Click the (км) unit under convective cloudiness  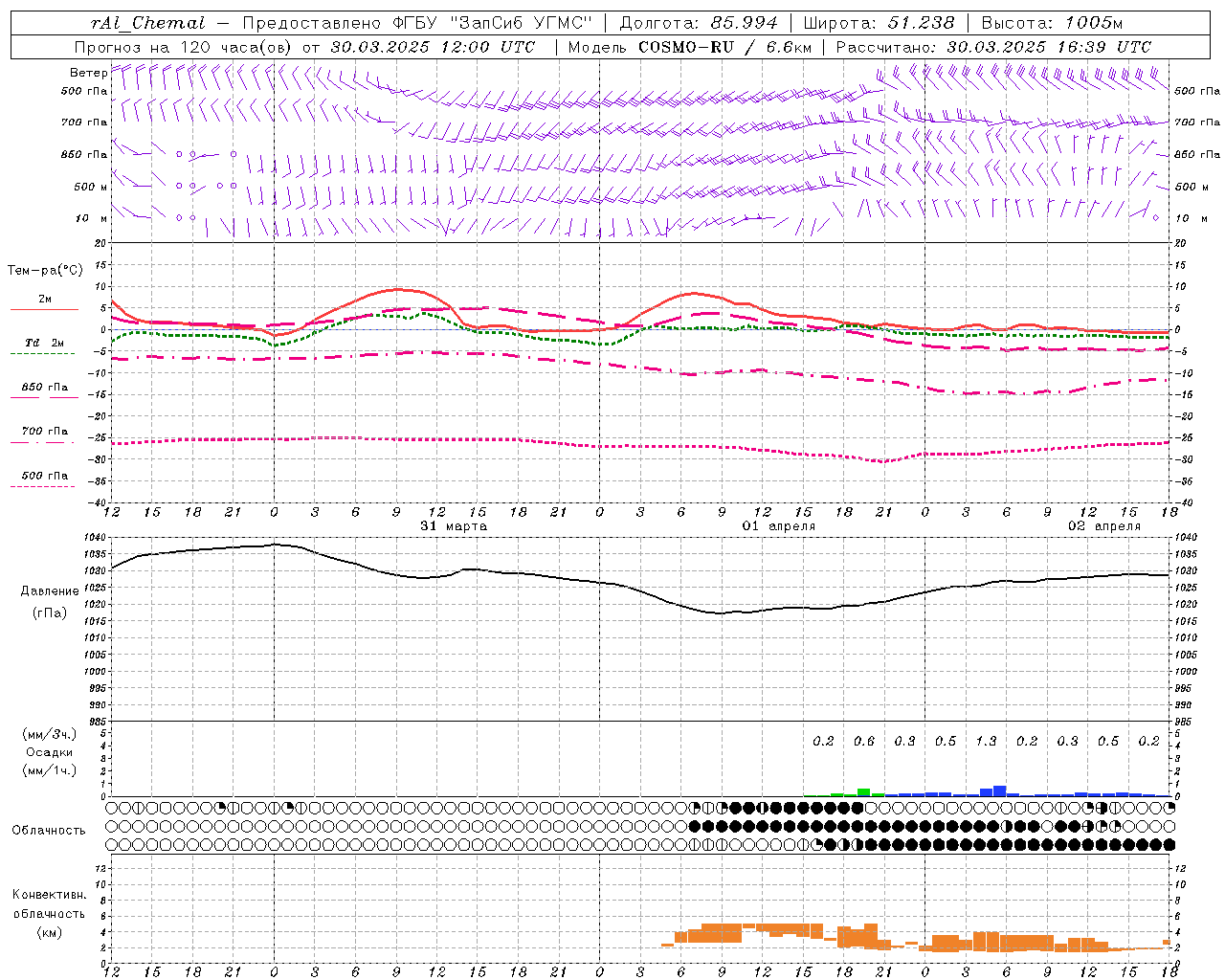tap(49, 932)
